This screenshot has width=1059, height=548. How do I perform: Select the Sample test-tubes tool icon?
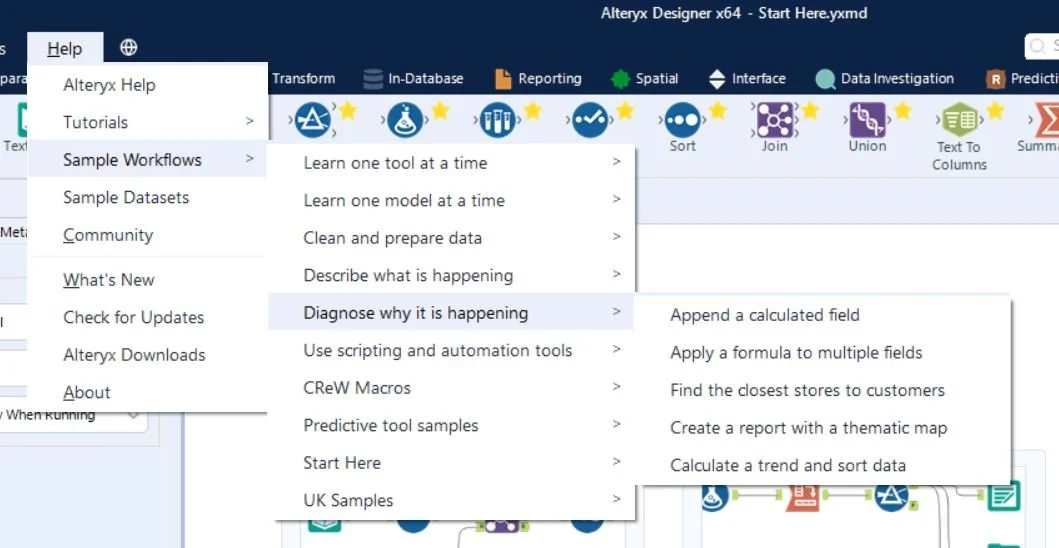498,120
